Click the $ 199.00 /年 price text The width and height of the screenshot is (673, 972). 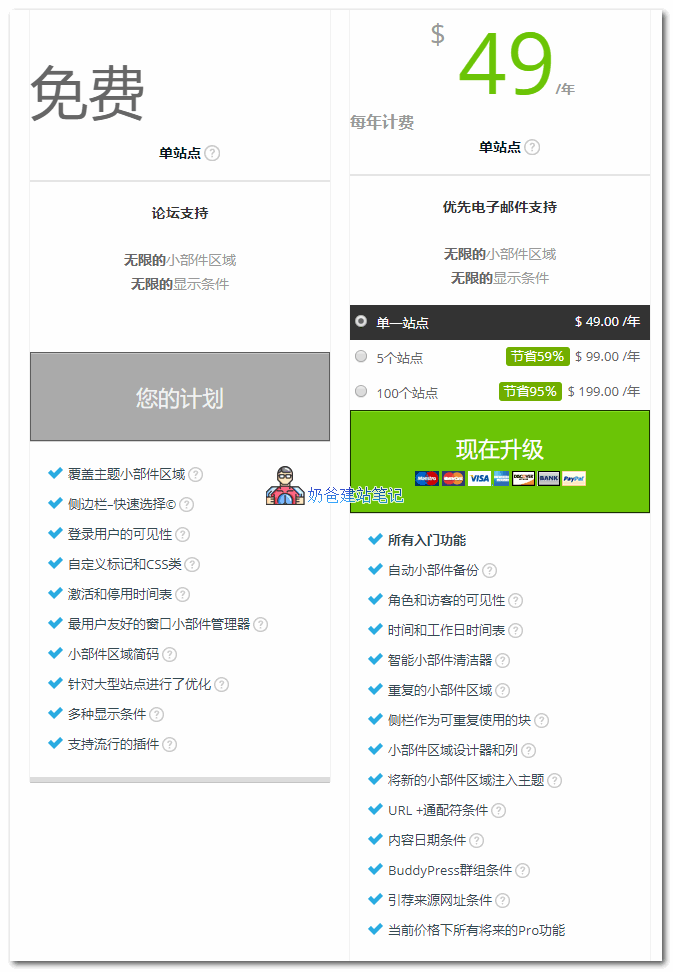[604, 391]
